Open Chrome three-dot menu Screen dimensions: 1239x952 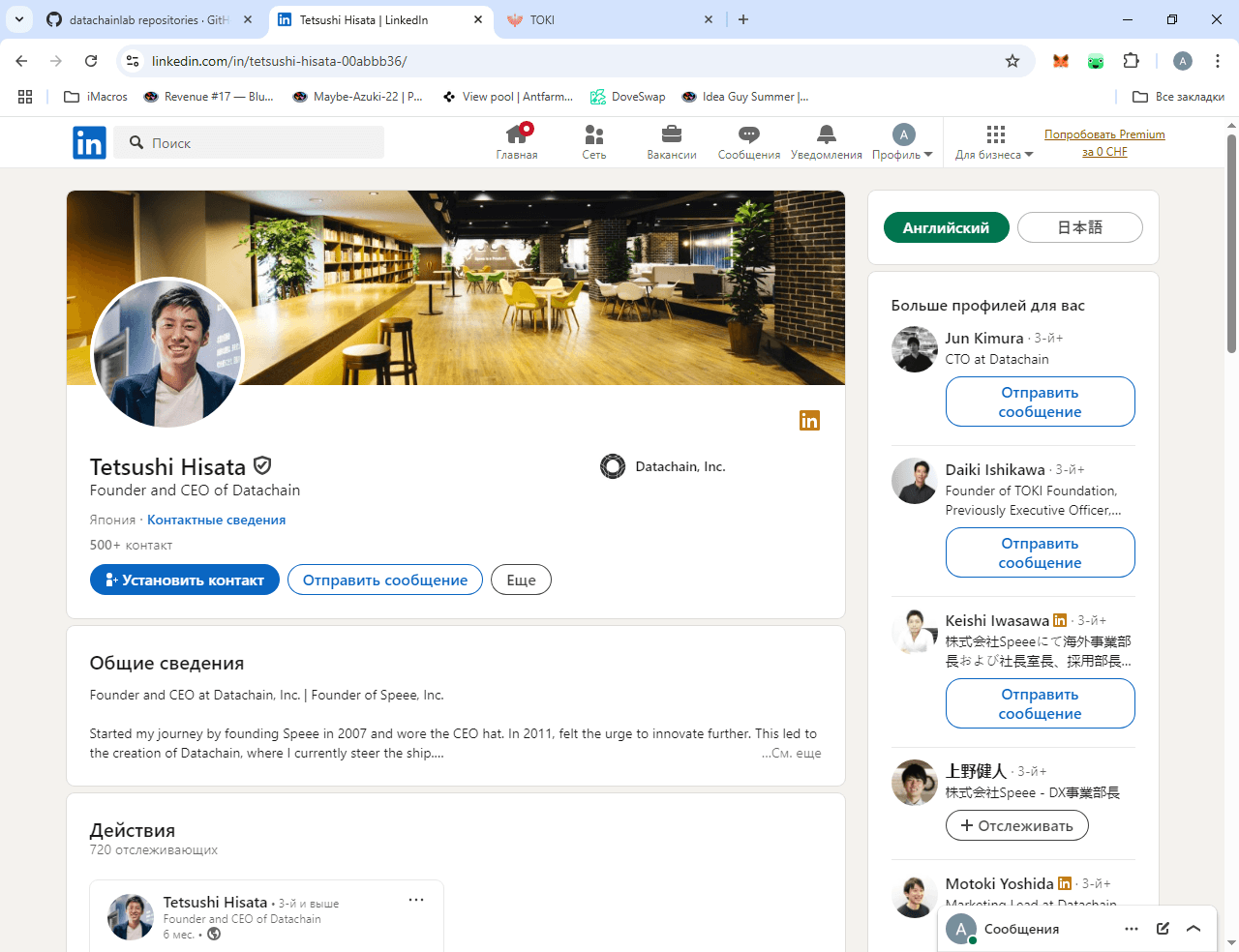(1218, 61)
